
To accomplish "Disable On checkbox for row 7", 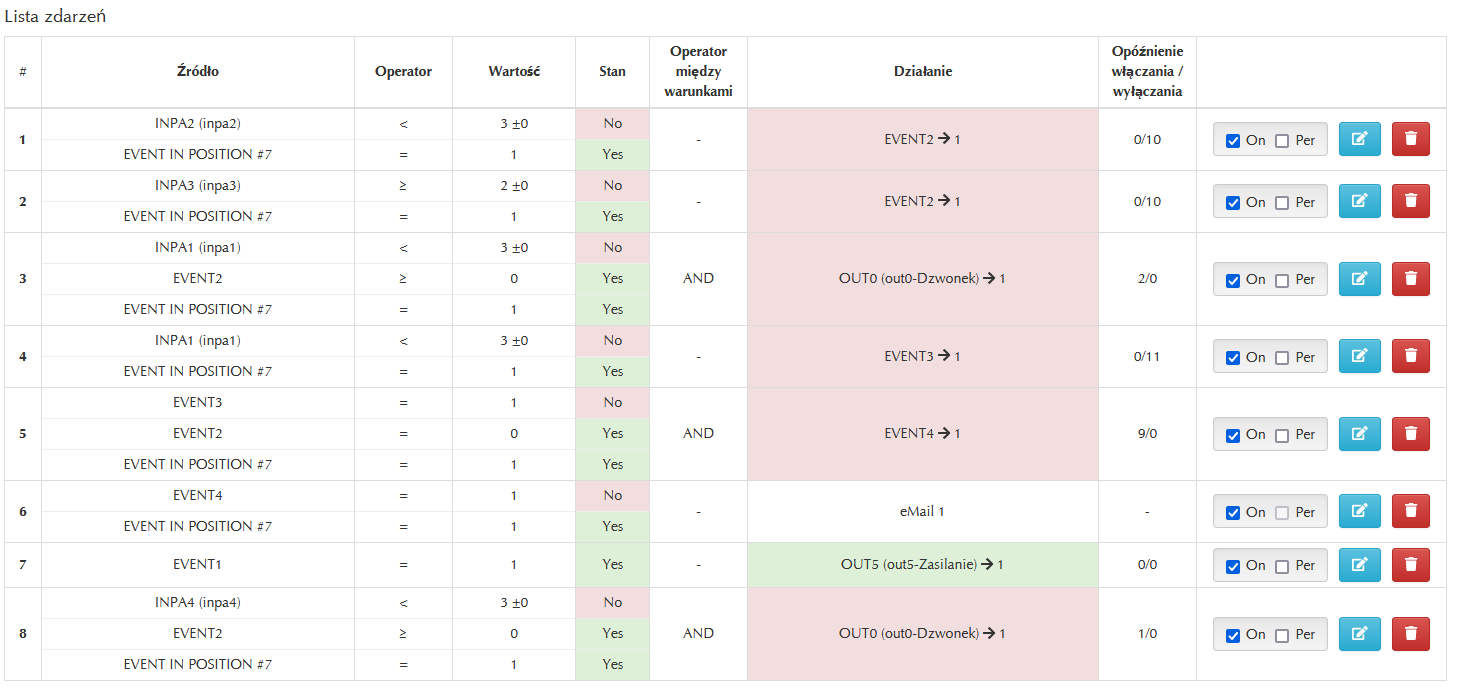I will (1233, 567).
